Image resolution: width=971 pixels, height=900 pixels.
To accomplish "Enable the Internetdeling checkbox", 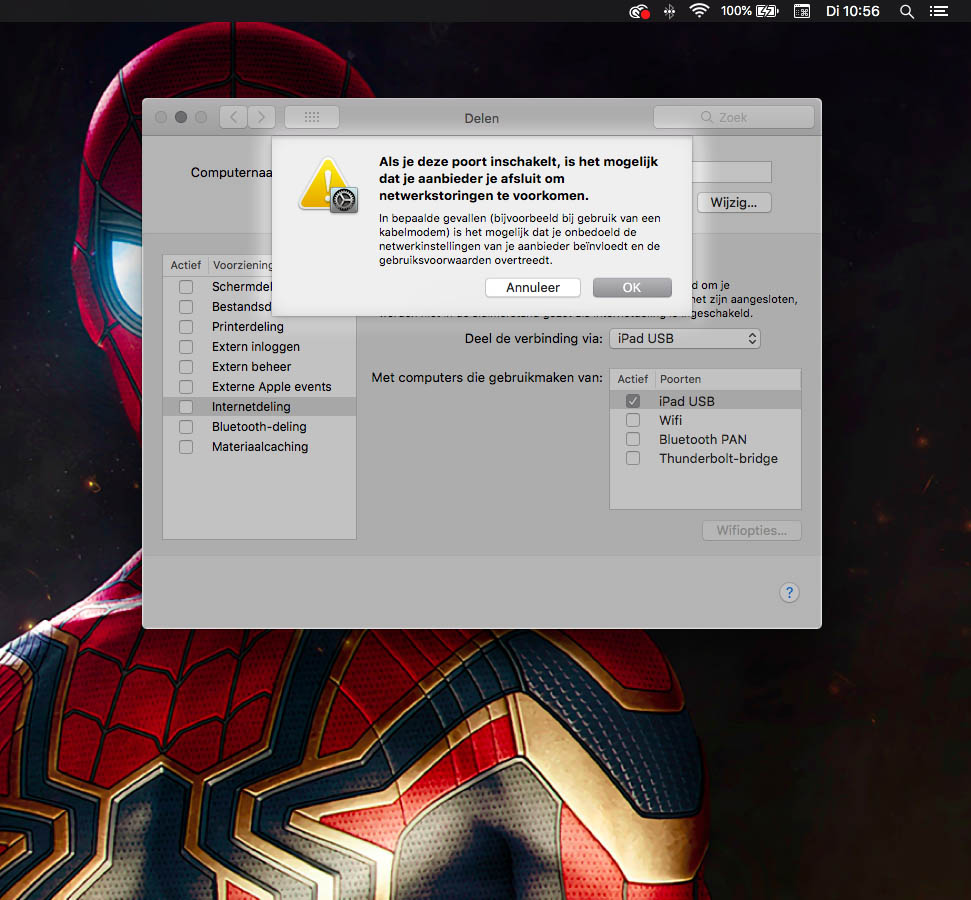I will 186,407.
